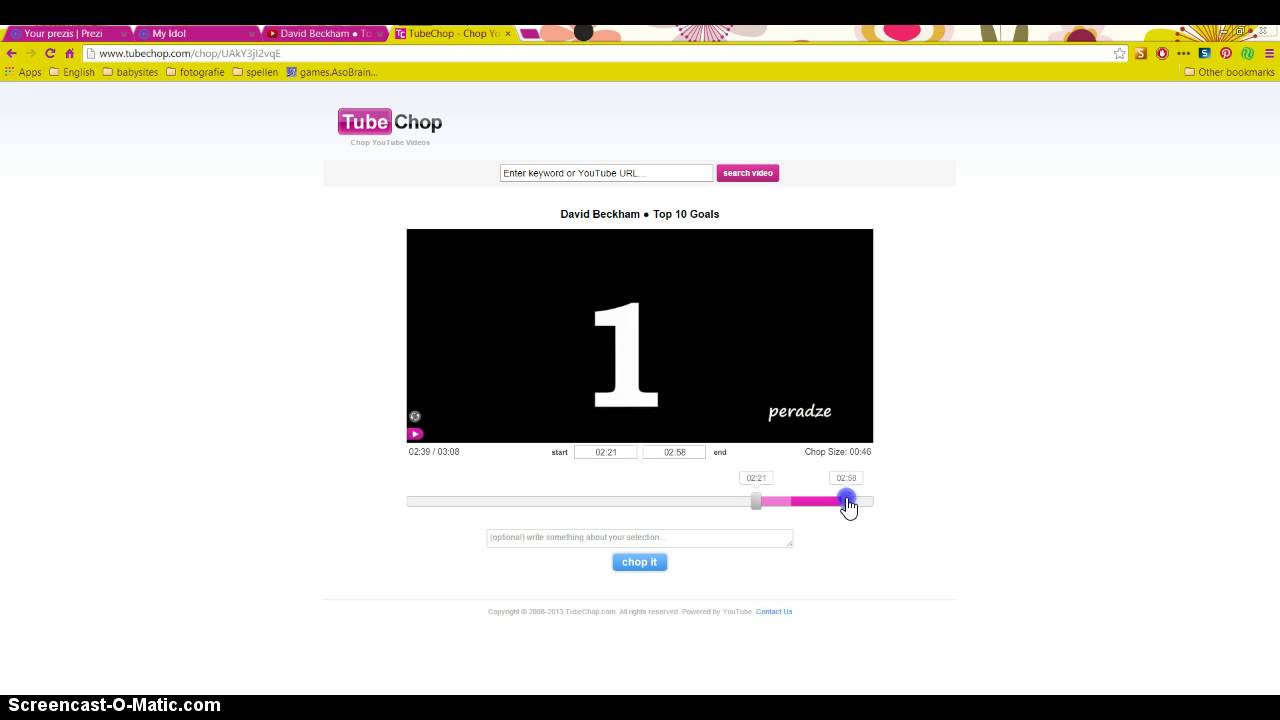Click the blue end handle on the slider
Screen dimensions: 1280x720
[x=846, y=497]
